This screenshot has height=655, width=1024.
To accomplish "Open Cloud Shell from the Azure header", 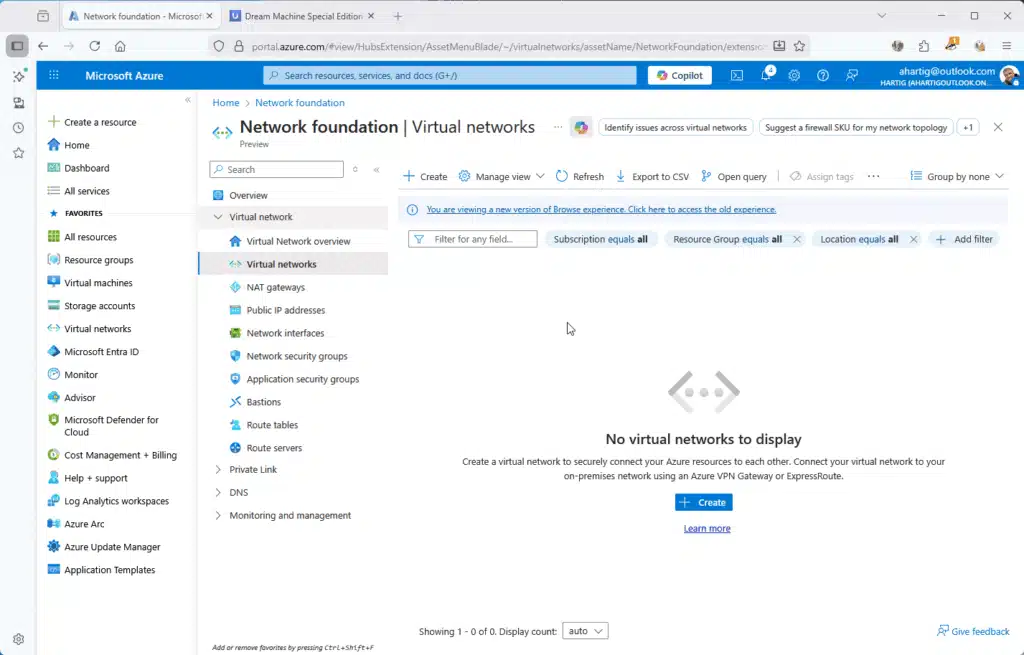I will coord(737,76).
